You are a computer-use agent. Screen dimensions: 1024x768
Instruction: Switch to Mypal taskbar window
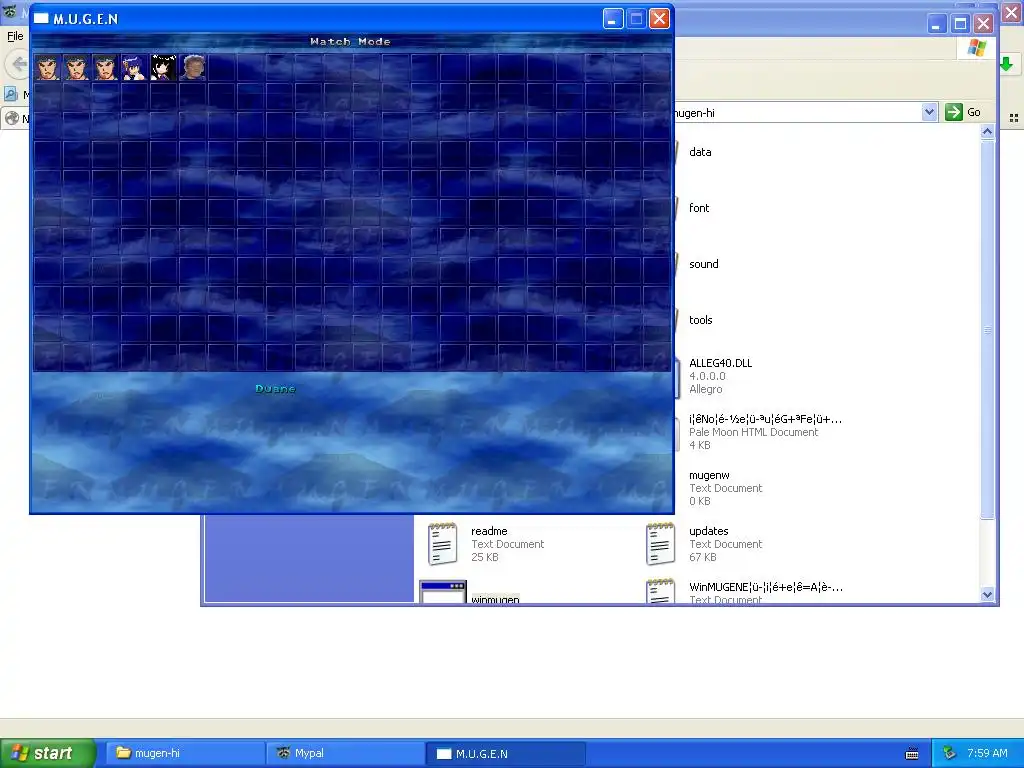point(345,753)
